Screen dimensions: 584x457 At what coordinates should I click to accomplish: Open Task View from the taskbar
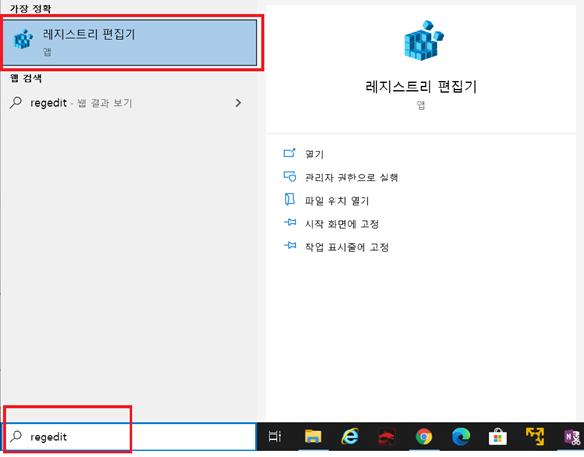275,437
